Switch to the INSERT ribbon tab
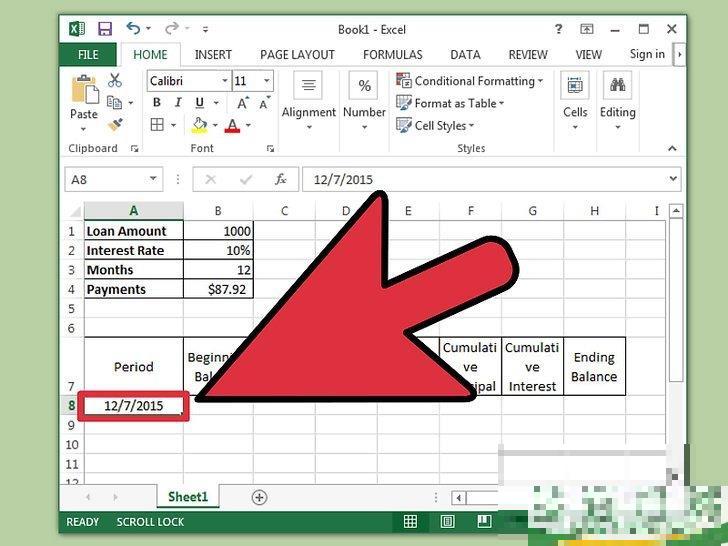This screenshot has height=546, width=728. pos(213,54)
